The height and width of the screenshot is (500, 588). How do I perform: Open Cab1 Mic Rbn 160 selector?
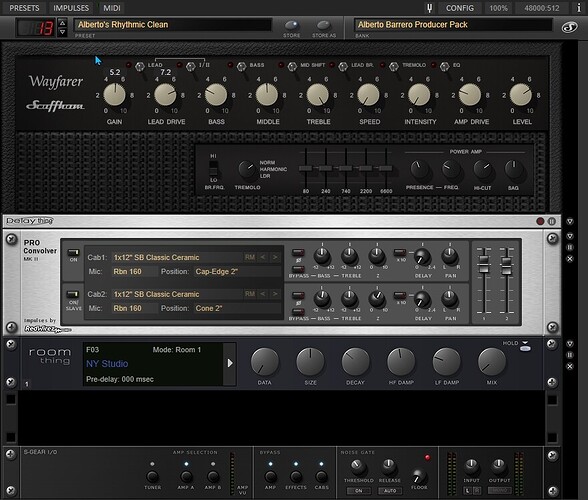point(134,272)
